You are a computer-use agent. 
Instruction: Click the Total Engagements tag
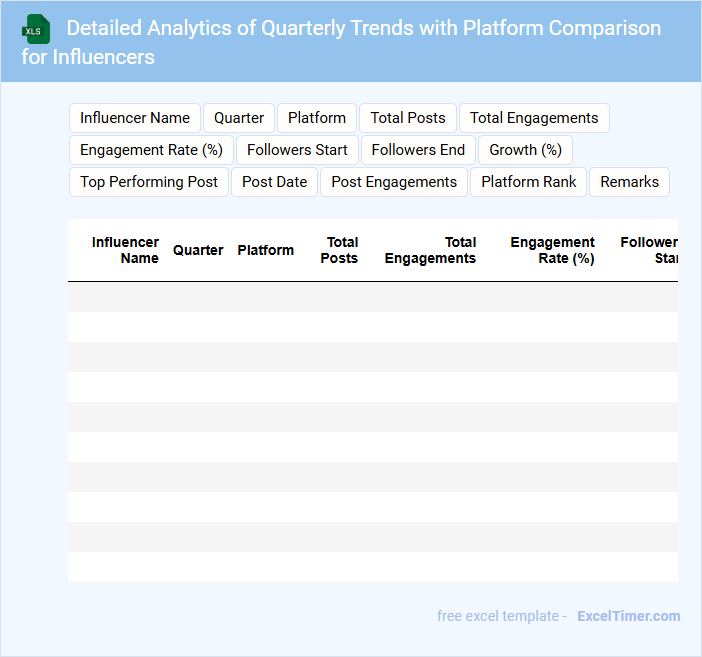(534, 118)
